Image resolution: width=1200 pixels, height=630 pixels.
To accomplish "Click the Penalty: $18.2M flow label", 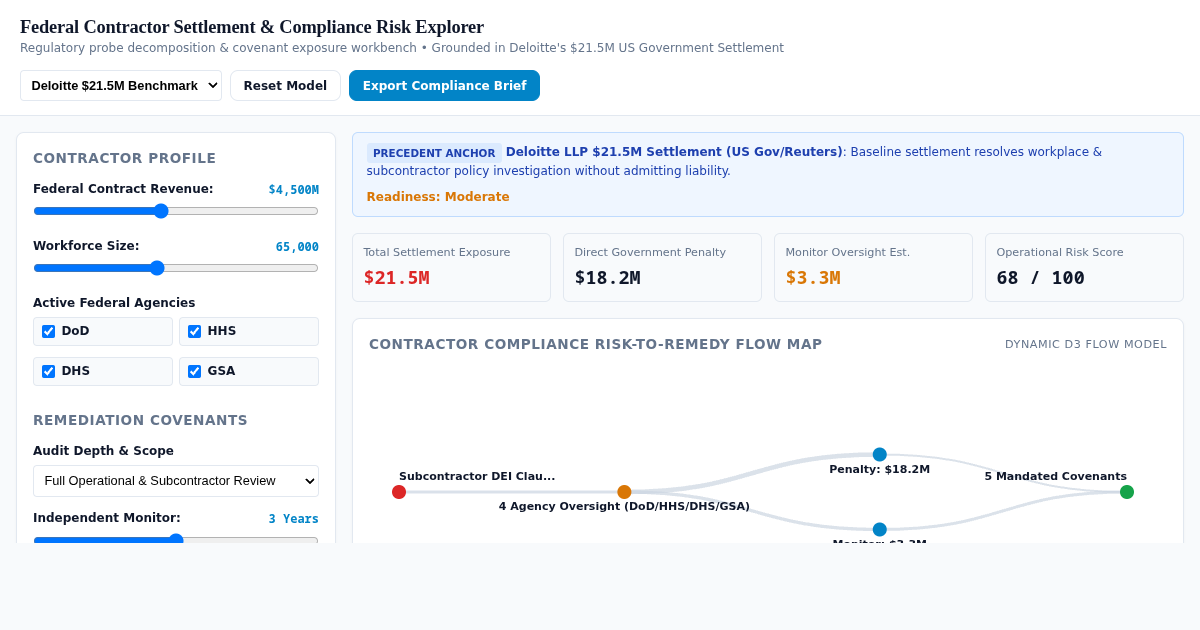I will click(879, 470).
